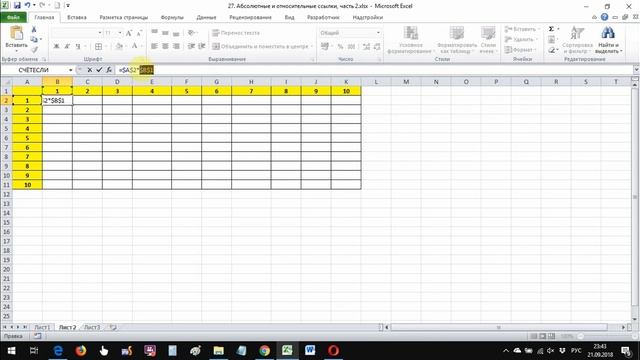Screen dimensions: 640x360
Task: Activate the Format Painter brush
Action: pyautogui.click(x=34, y=49)
